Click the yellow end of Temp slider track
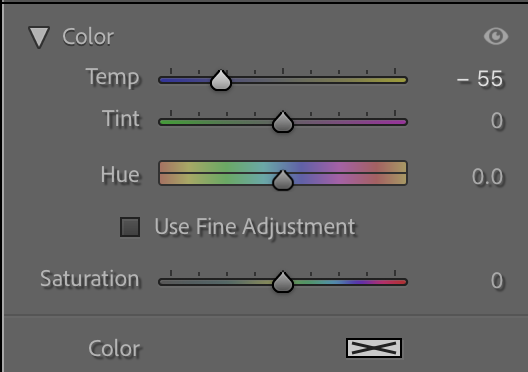 pos(397,80)
